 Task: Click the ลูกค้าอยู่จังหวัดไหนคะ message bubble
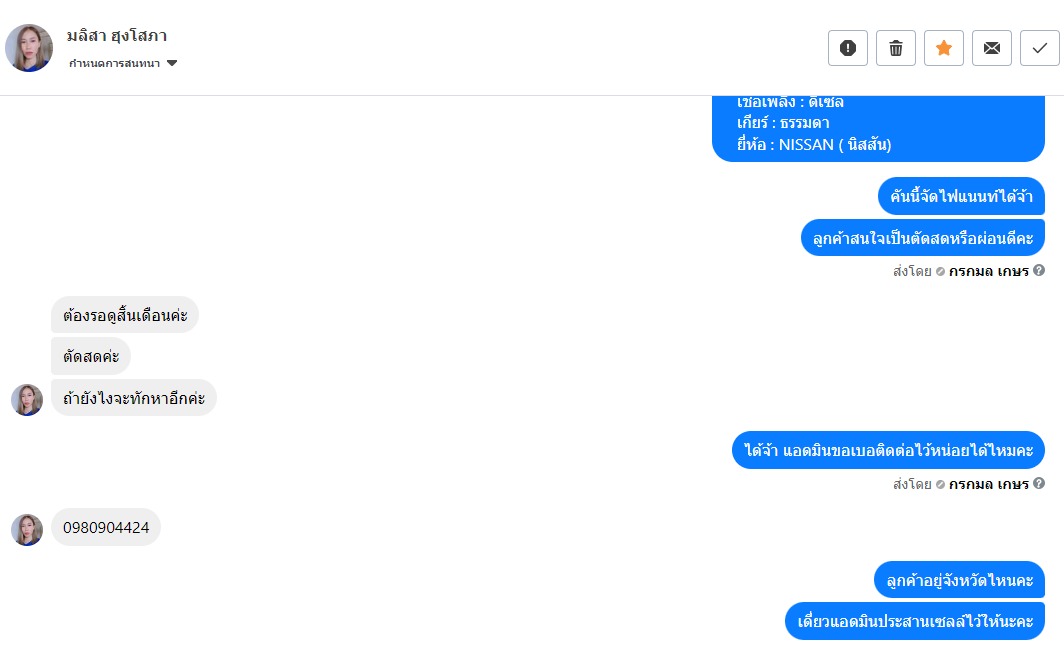tap(960, 580)
